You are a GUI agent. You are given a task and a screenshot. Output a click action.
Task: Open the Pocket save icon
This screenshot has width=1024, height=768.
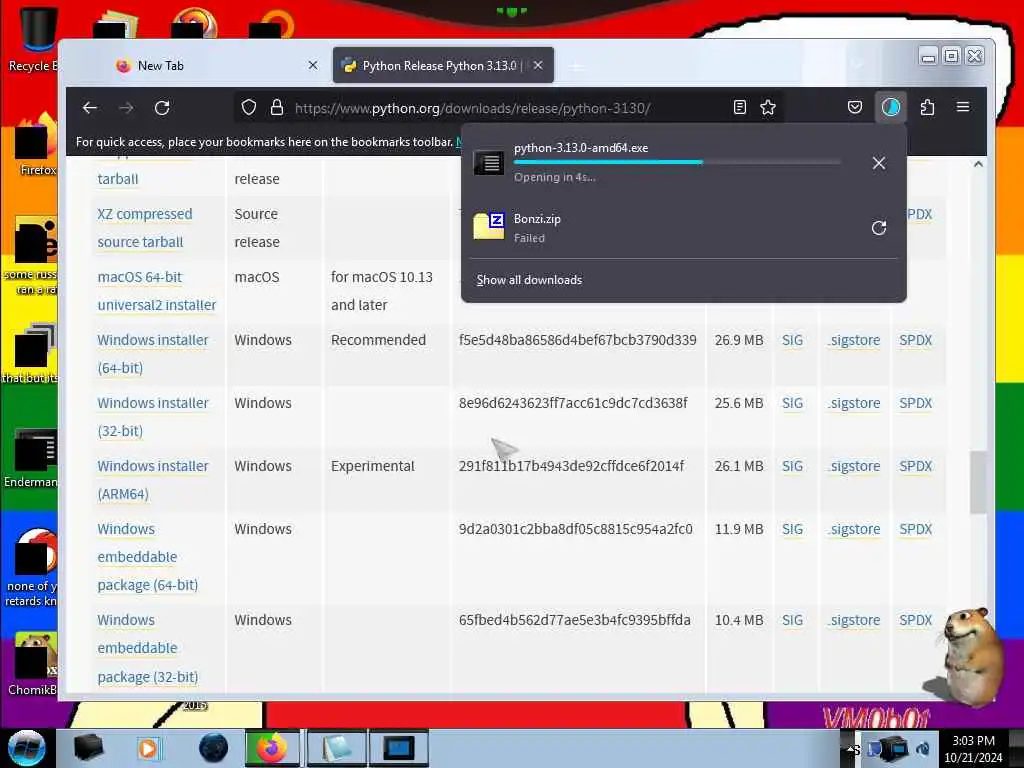[x=855, y=107]
